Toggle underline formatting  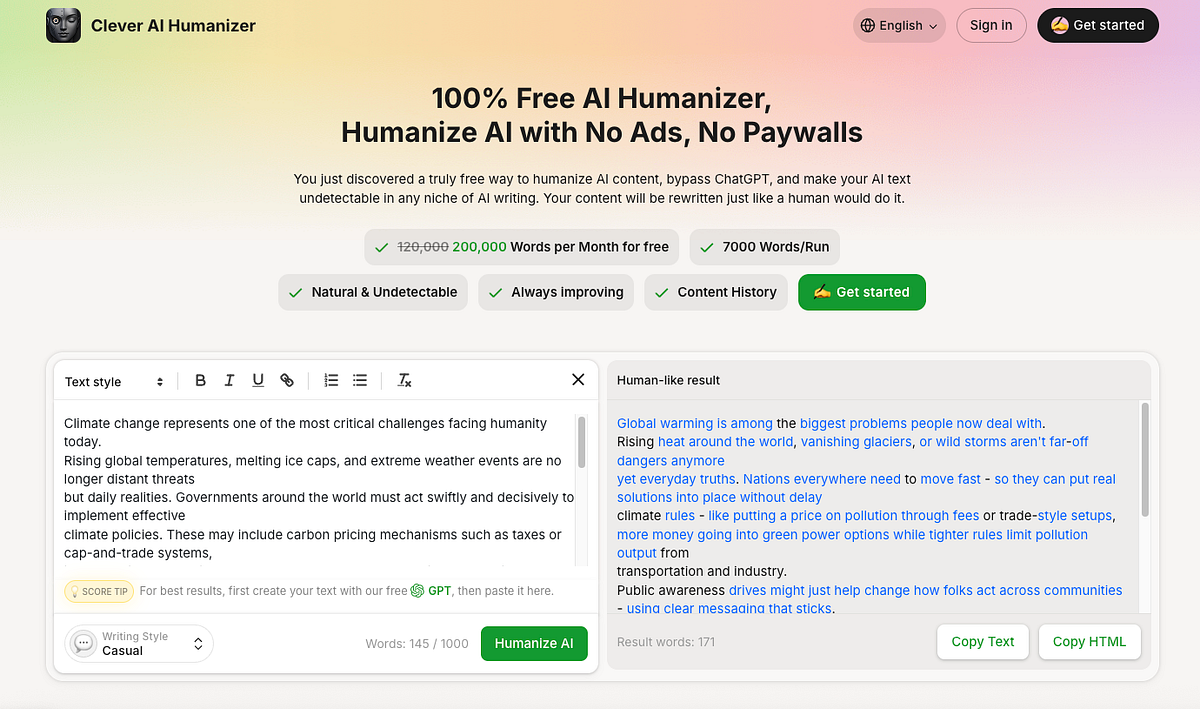[x=258, y=380]
